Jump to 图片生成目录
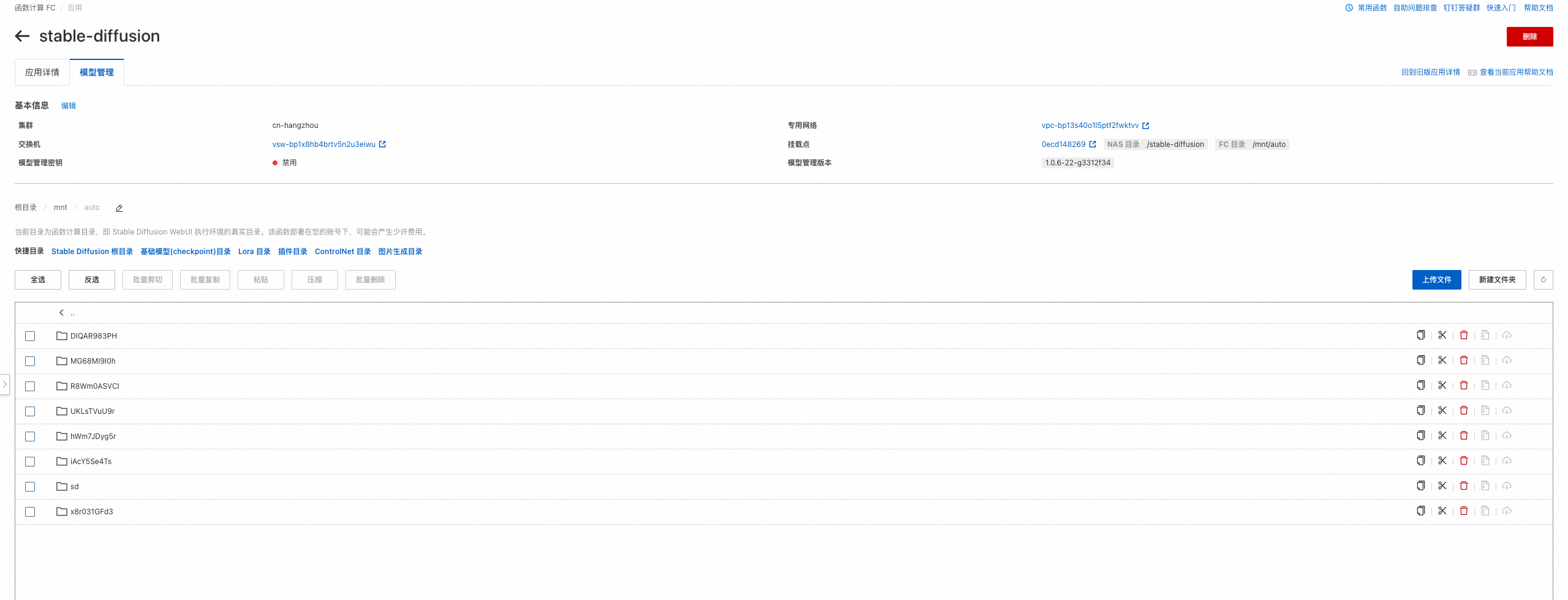Viewport: 1568px width, 600px height. [401, 252]
